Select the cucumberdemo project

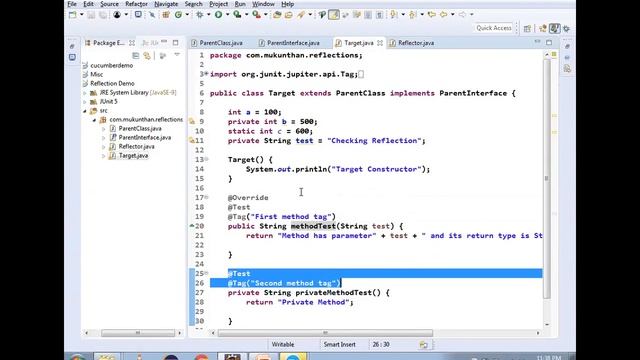(111, 65)
